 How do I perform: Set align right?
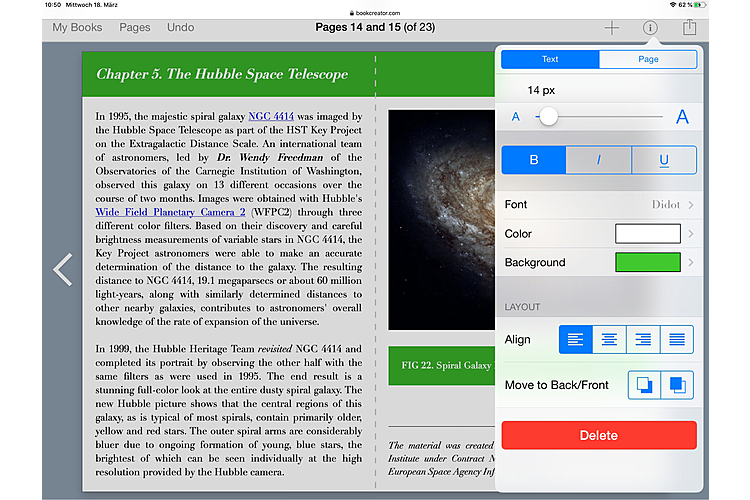point(643,340)
